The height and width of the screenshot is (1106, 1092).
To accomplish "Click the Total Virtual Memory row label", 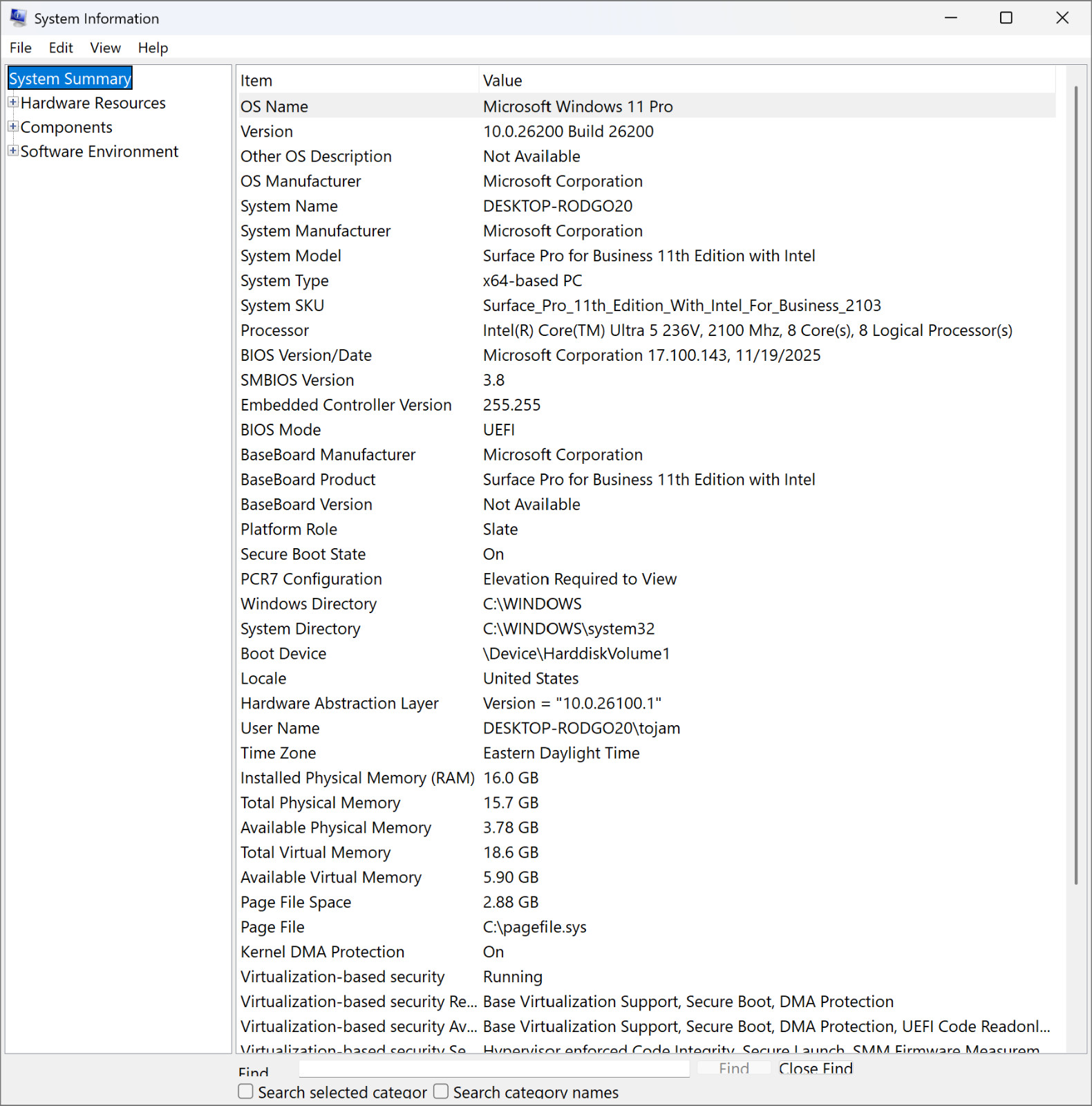I will click(x=316, y=853).
